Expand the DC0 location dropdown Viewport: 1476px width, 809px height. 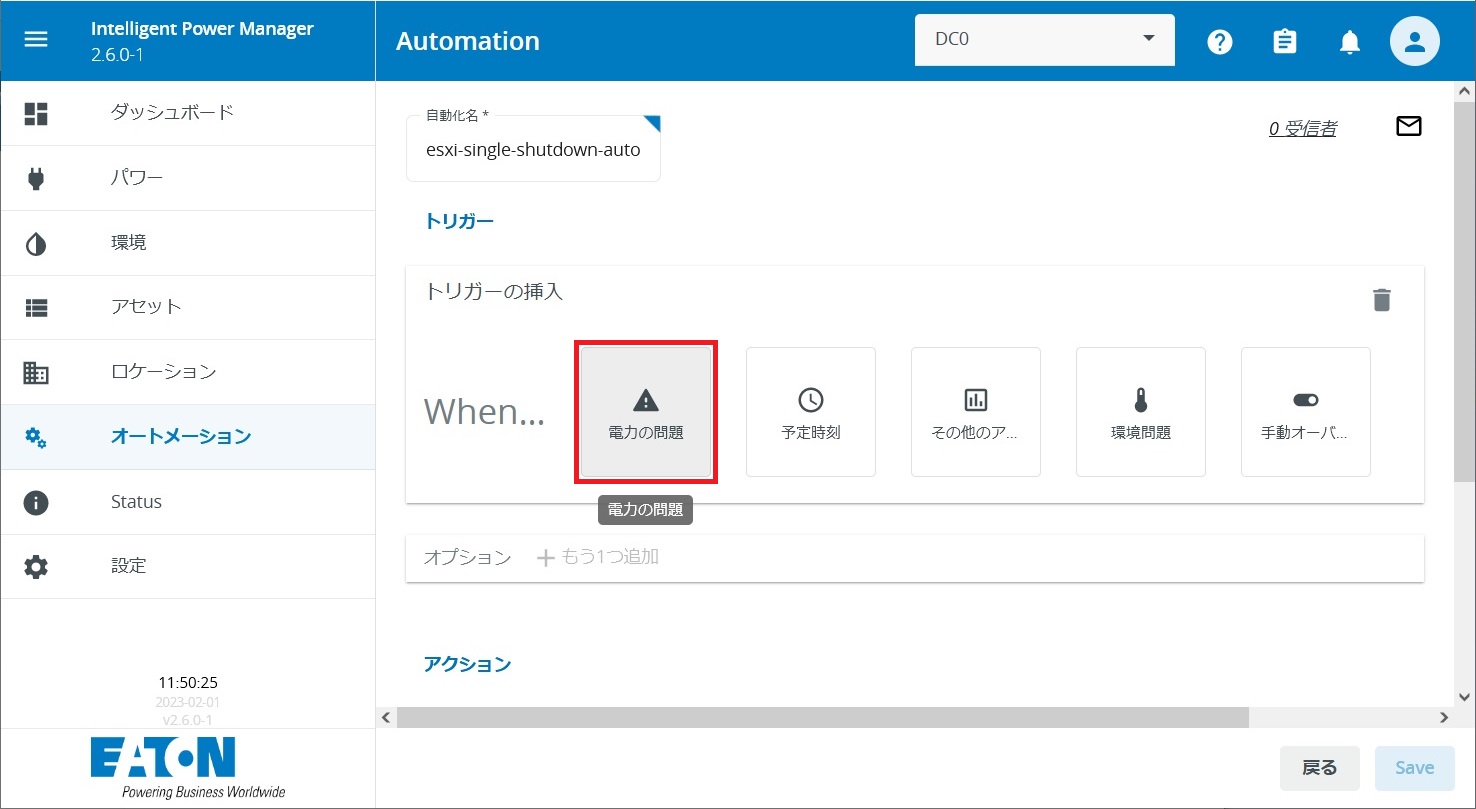point(1044,40)
